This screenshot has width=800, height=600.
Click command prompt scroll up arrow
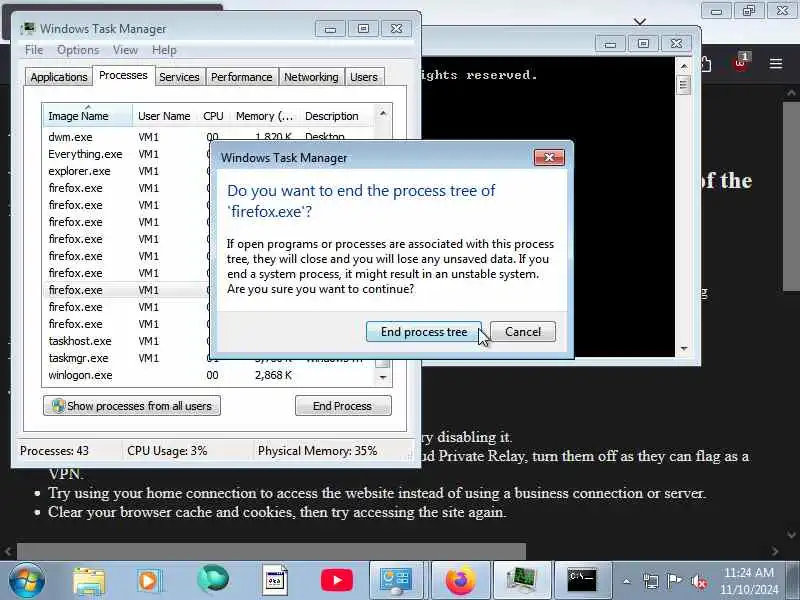click(x=684, y=66)
